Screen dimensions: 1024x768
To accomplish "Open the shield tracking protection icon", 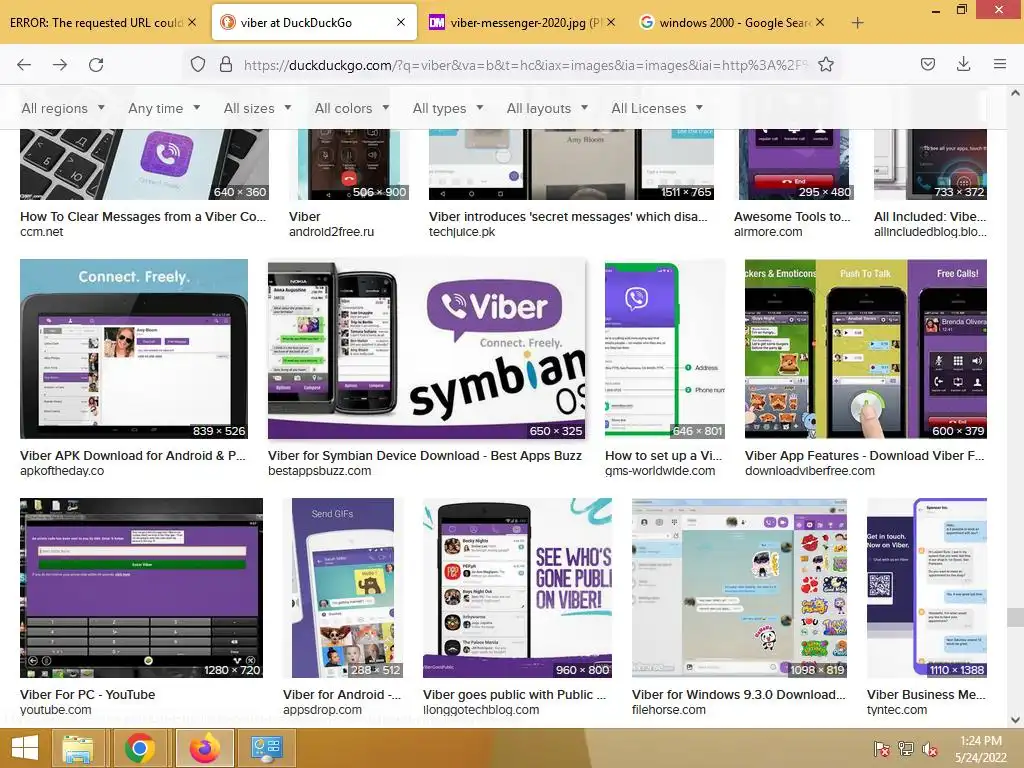I will (x=198, y=64).
